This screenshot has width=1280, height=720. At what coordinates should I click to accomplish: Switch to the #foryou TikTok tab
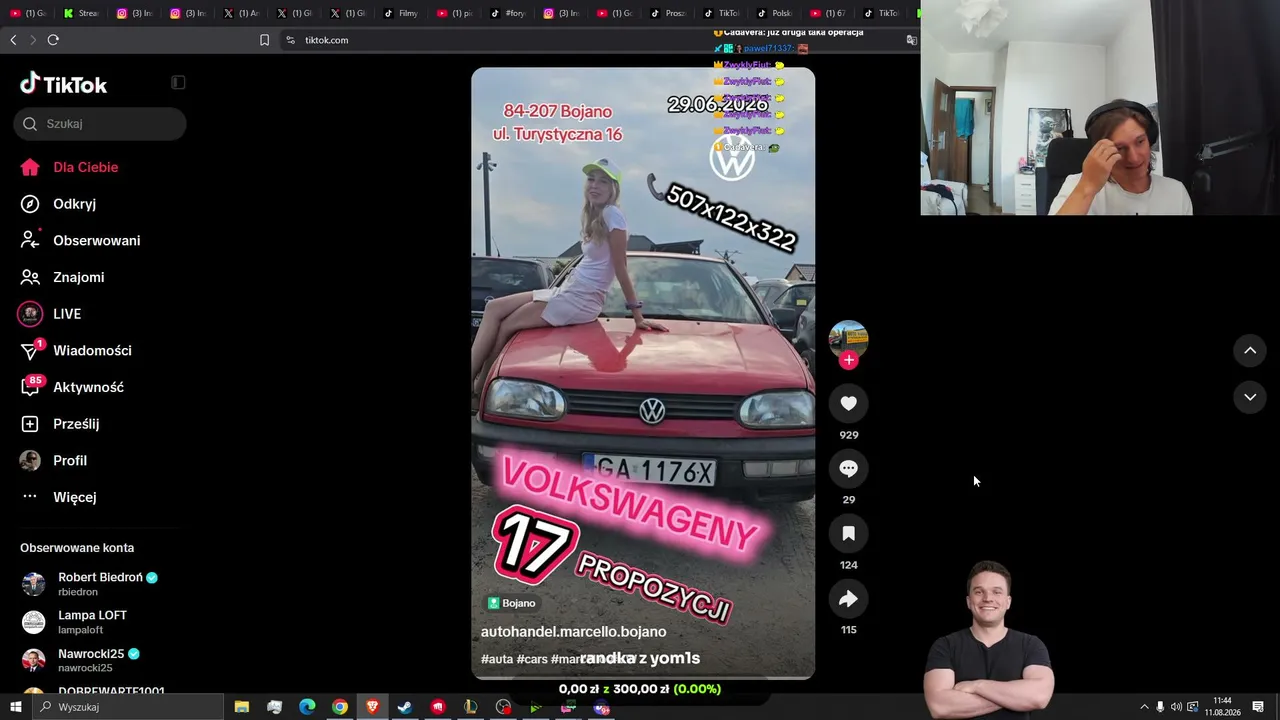(x=508, y=13)
